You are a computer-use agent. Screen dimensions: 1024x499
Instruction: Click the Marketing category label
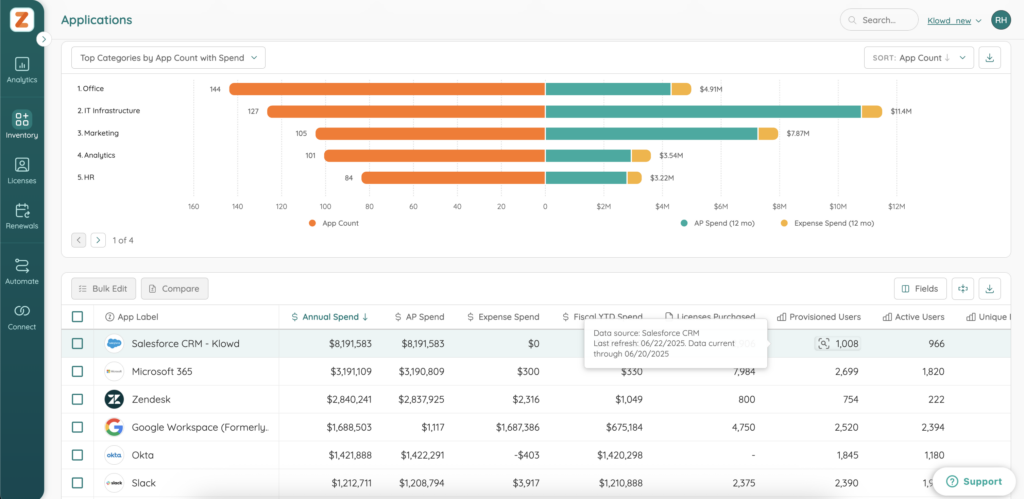tap(98, 133)
